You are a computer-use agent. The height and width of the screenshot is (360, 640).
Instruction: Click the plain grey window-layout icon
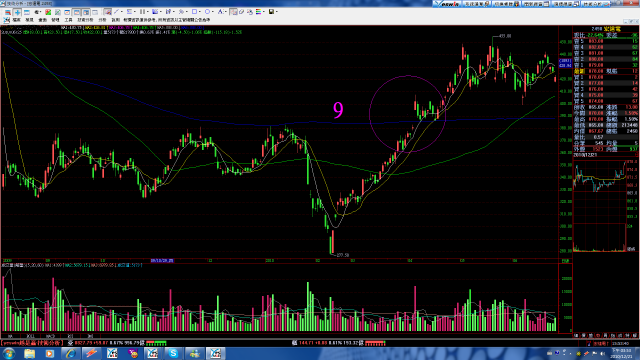pos(95,12)
